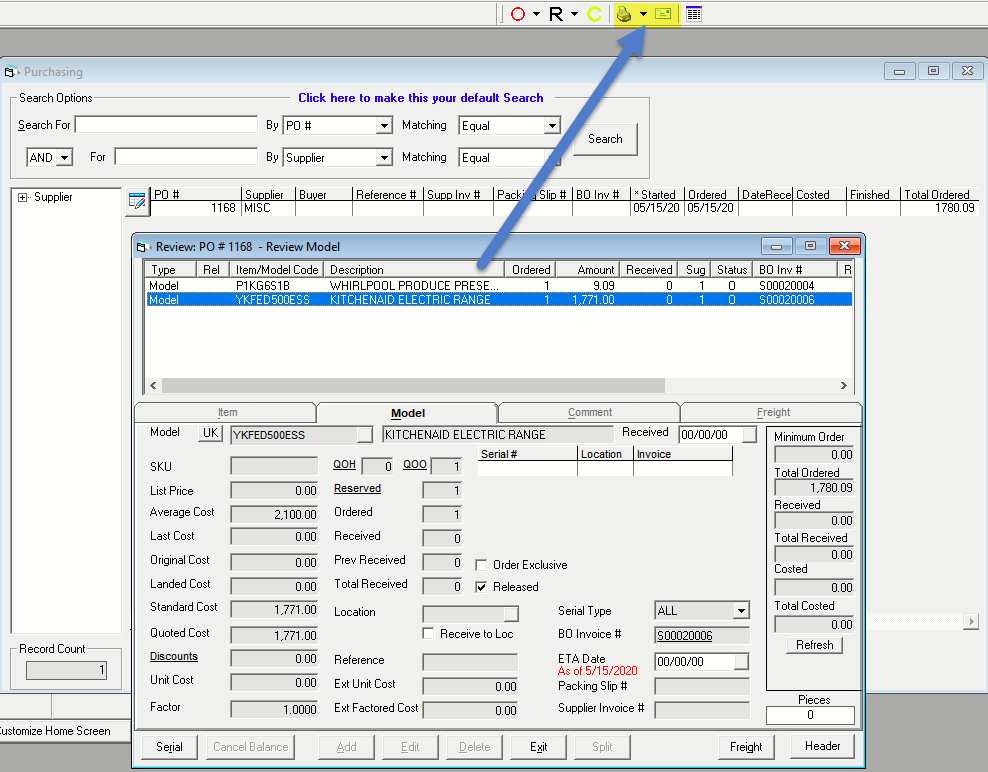
Task: Open the Matching dropdown beside By PO #
Action: coord(552,125)
